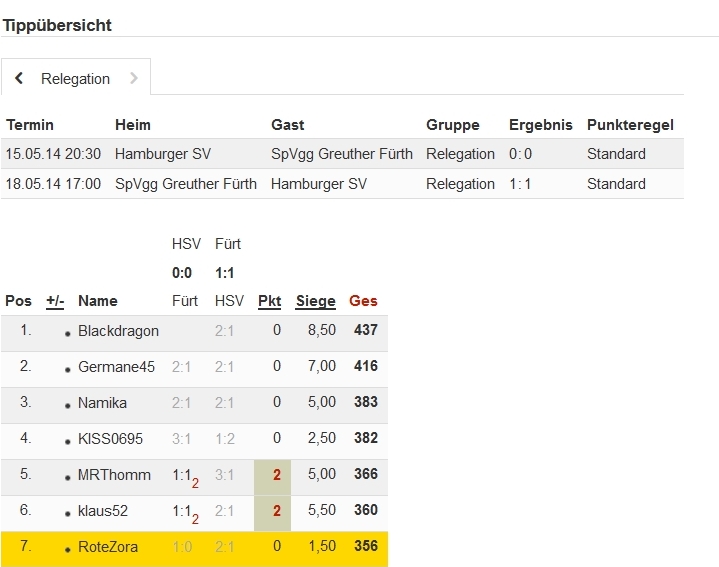Click trend dot beside klaus52

68,513
